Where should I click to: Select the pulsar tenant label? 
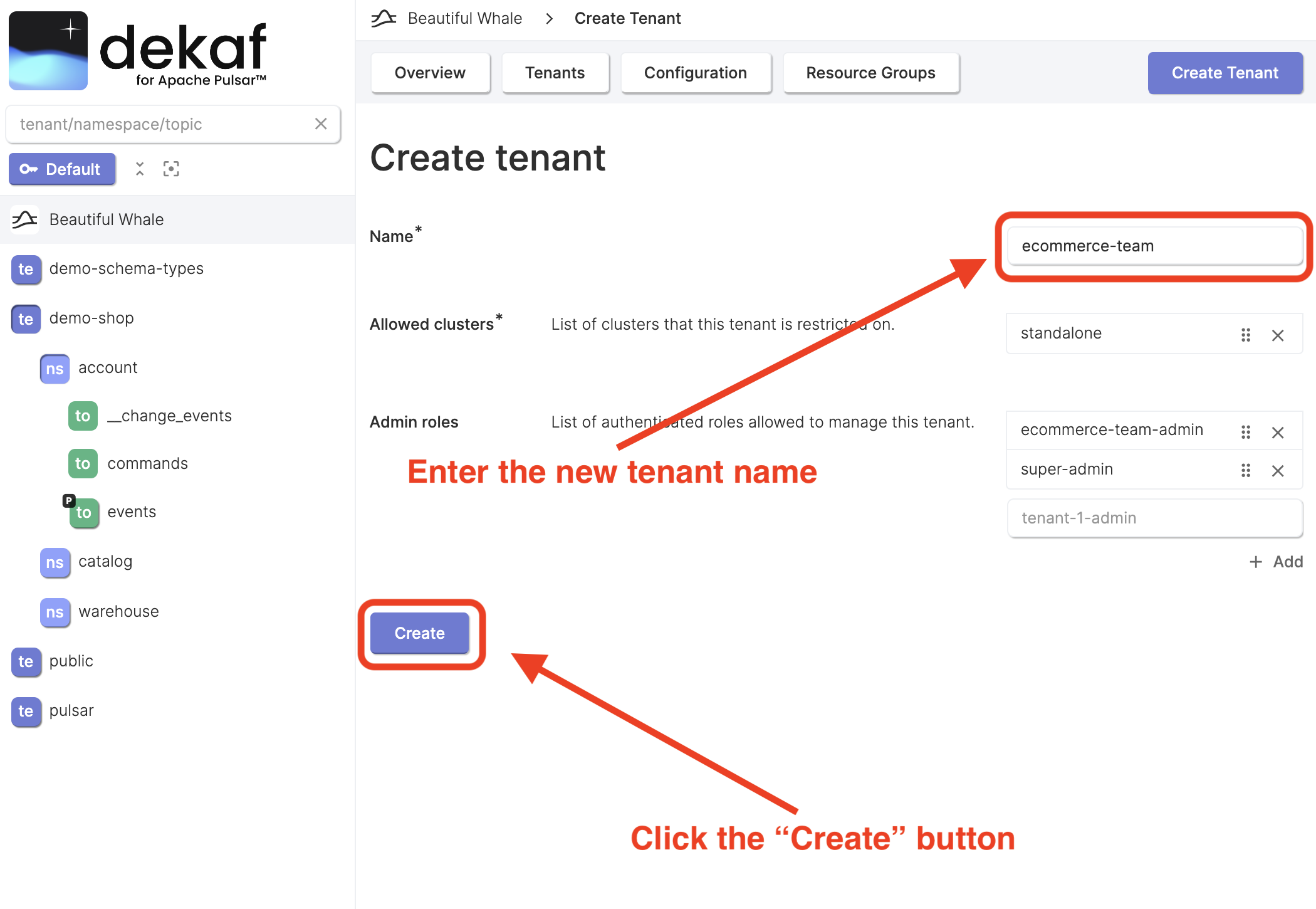tap(71, 711)
